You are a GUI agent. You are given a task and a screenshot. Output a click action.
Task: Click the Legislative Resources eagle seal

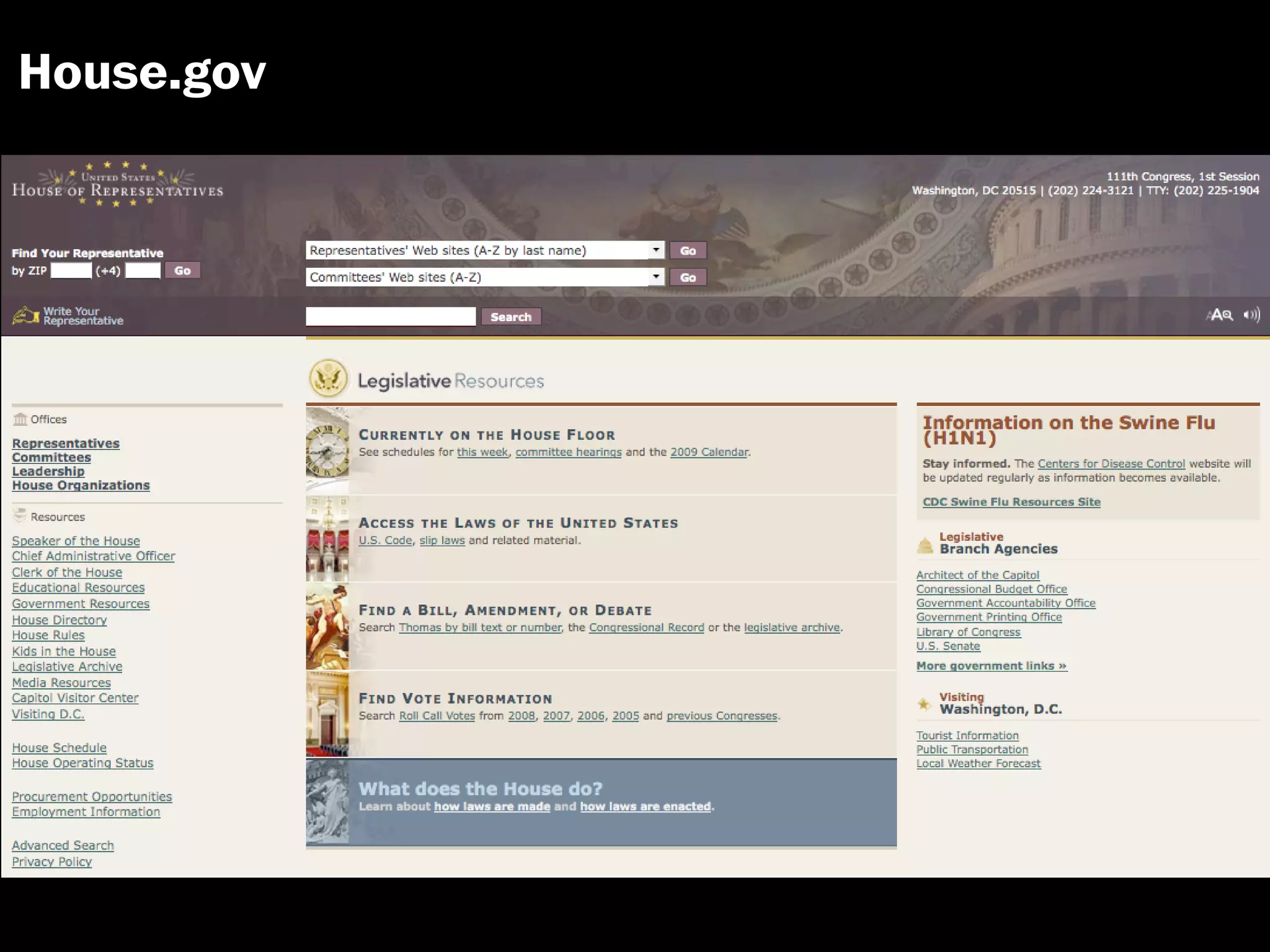[x=328, y=378]
